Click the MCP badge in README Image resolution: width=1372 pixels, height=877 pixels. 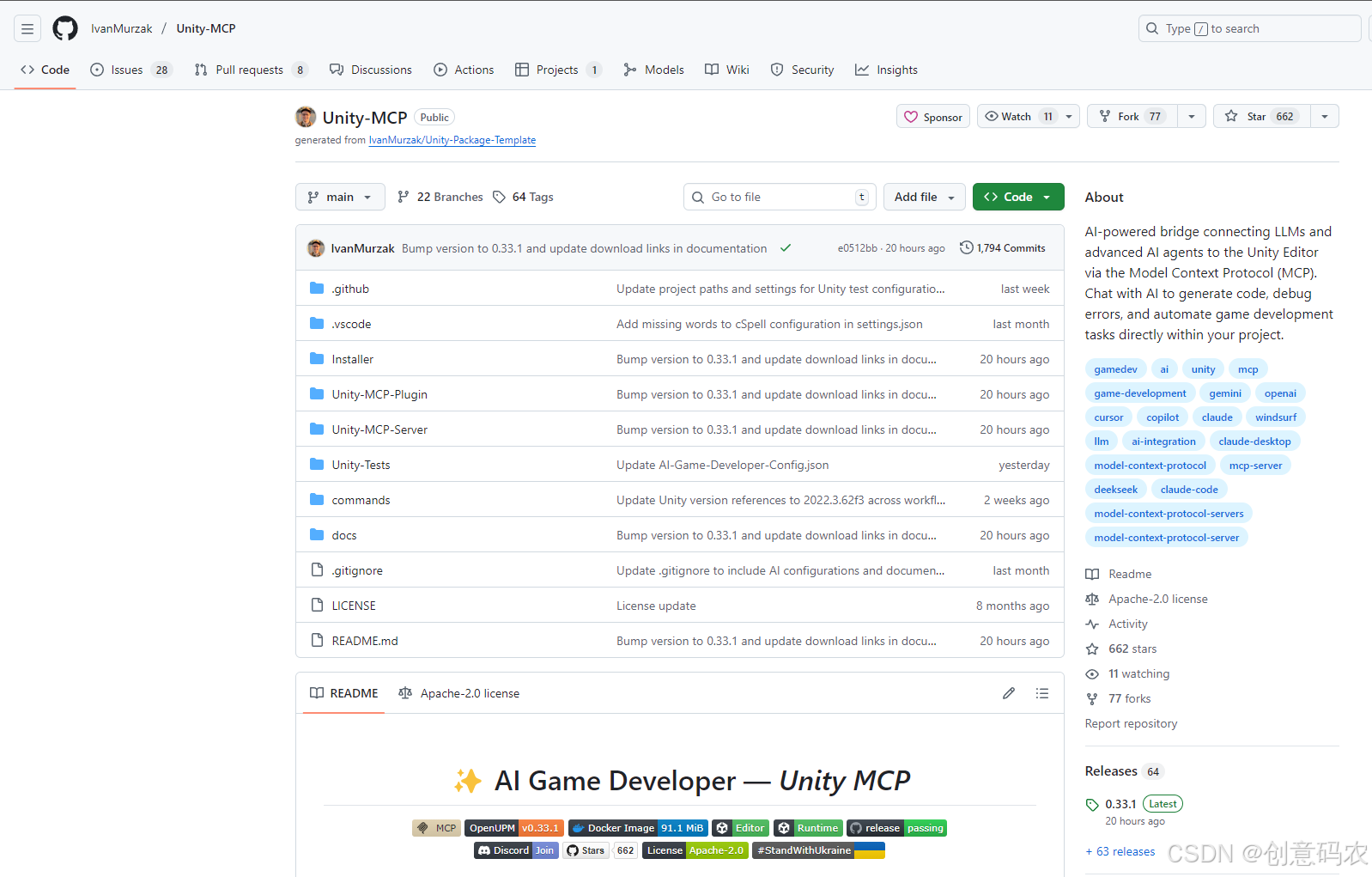[436, 828]
